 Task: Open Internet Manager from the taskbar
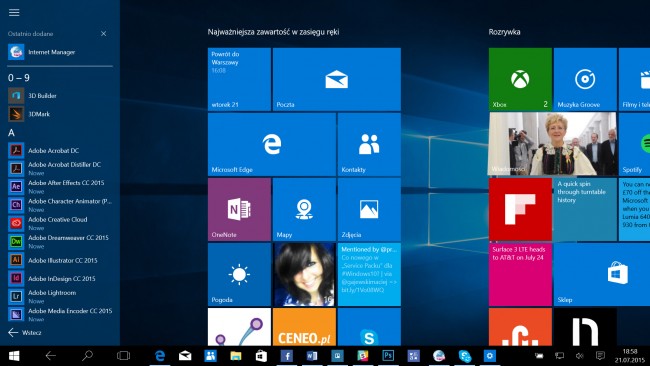pos(439,356)
